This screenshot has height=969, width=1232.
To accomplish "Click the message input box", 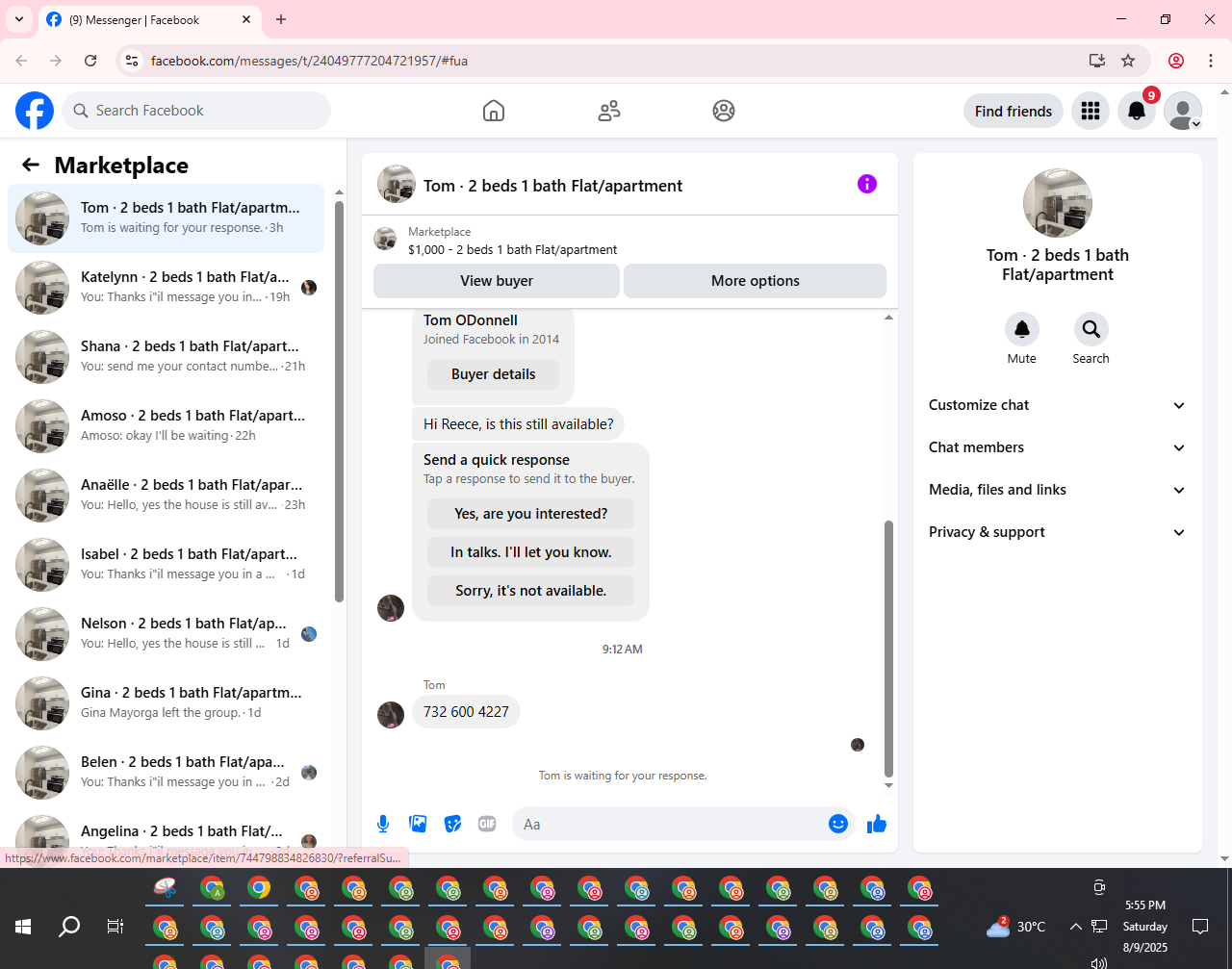I will point(670,824).
